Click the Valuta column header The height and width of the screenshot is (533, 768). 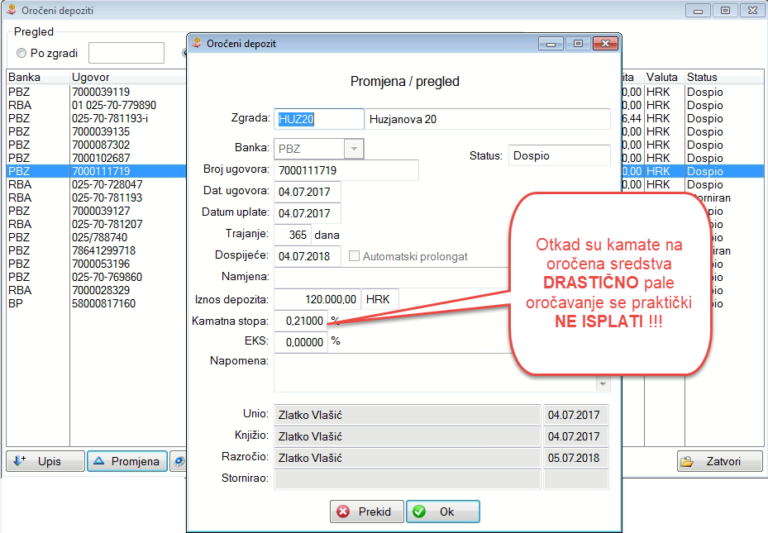point(664,77)
